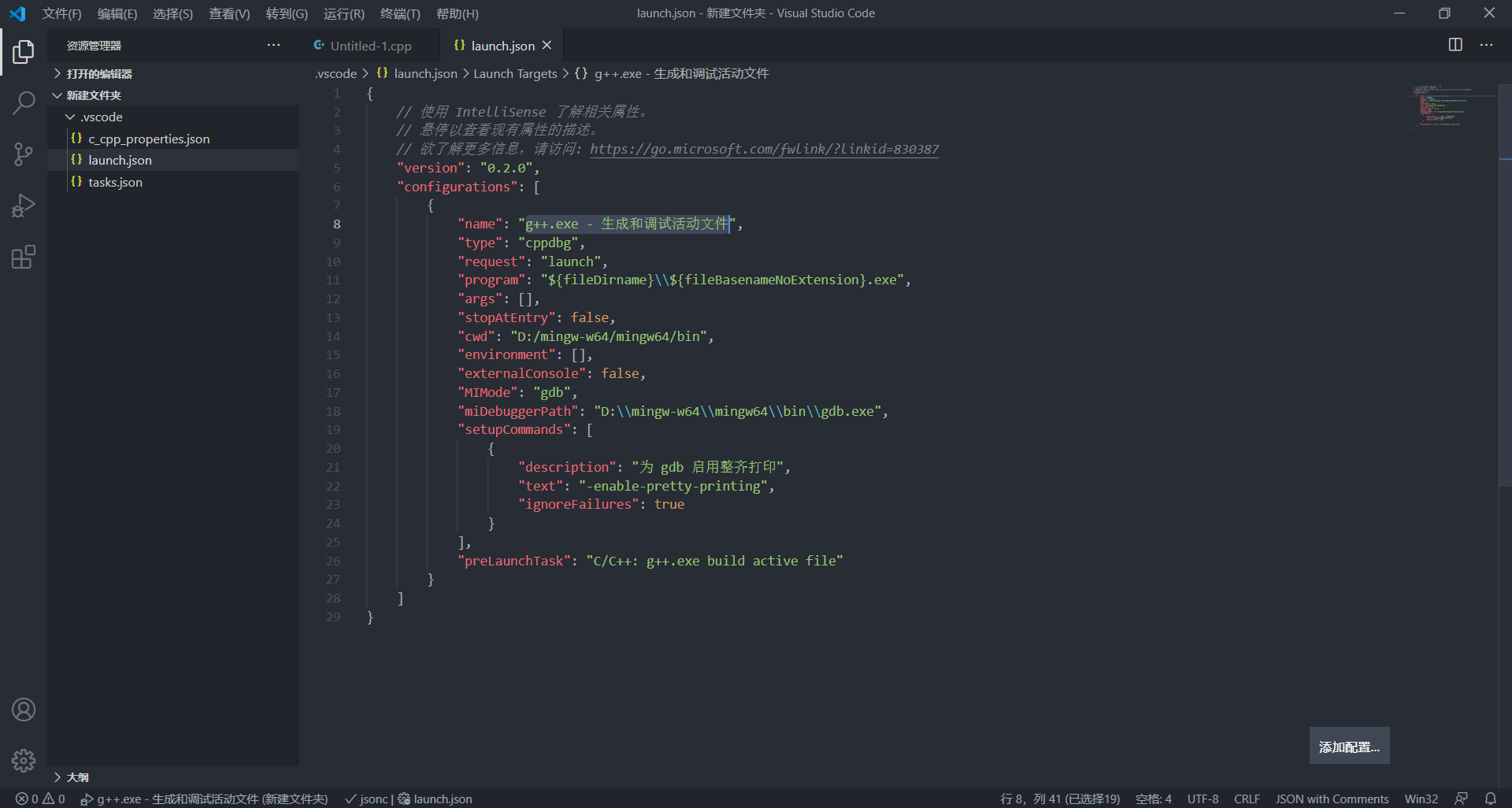
Task: Open notifications bell in status bar
Action: (x=1490, y=799)
